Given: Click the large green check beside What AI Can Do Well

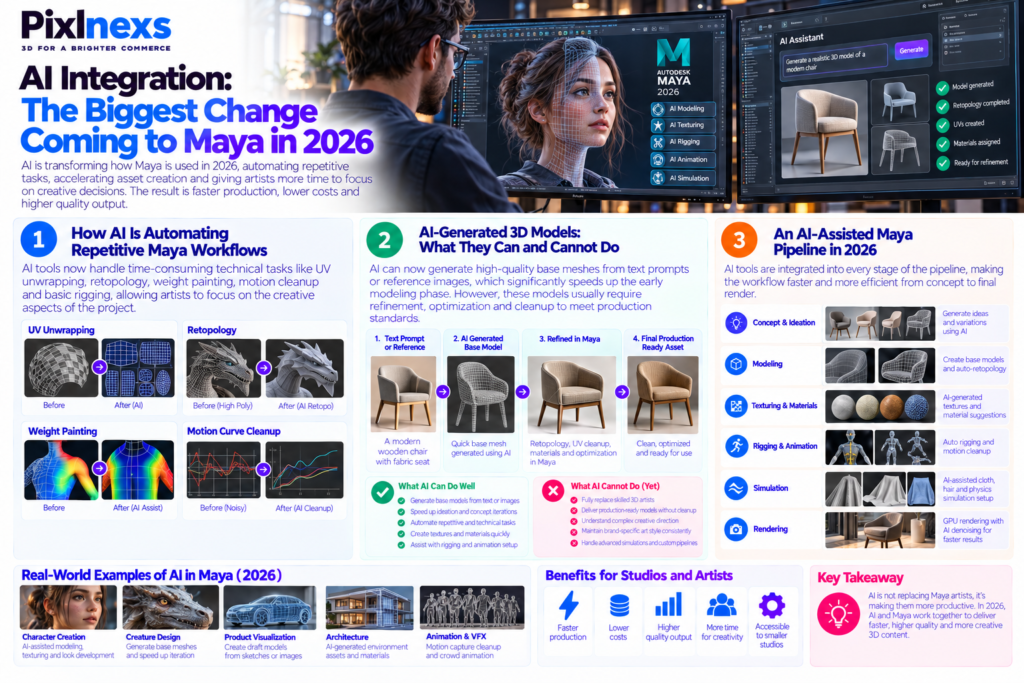Looking at the screenshot, I should click(382, 492).
